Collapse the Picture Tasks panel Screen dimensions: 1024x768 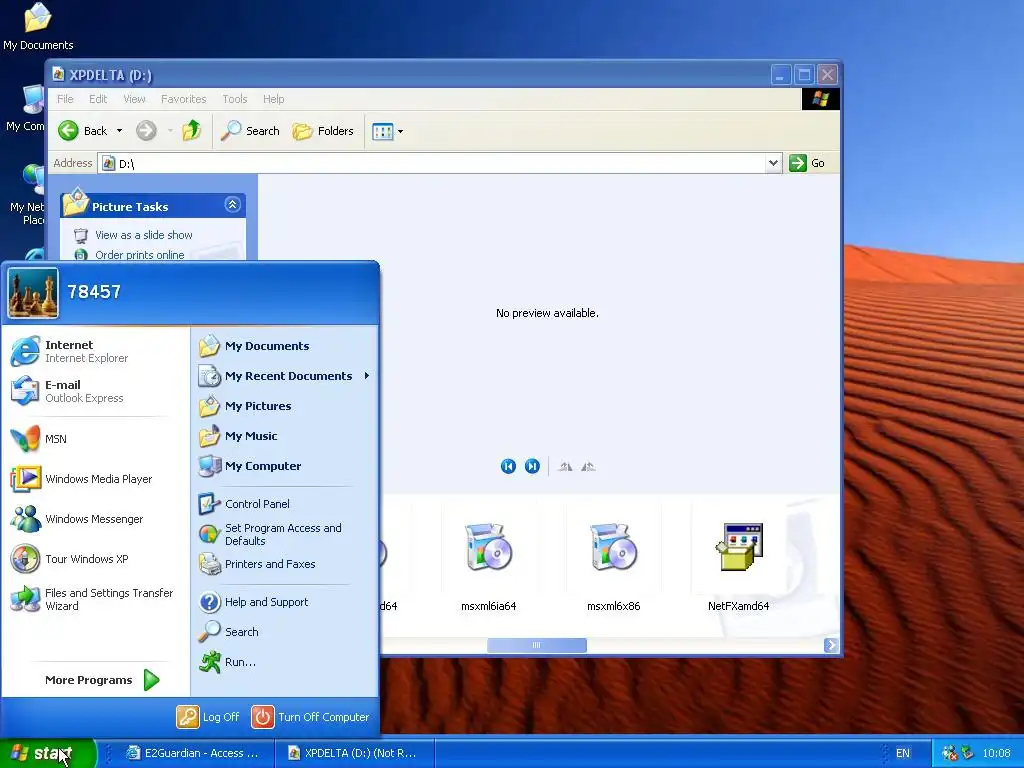(232, 205)
